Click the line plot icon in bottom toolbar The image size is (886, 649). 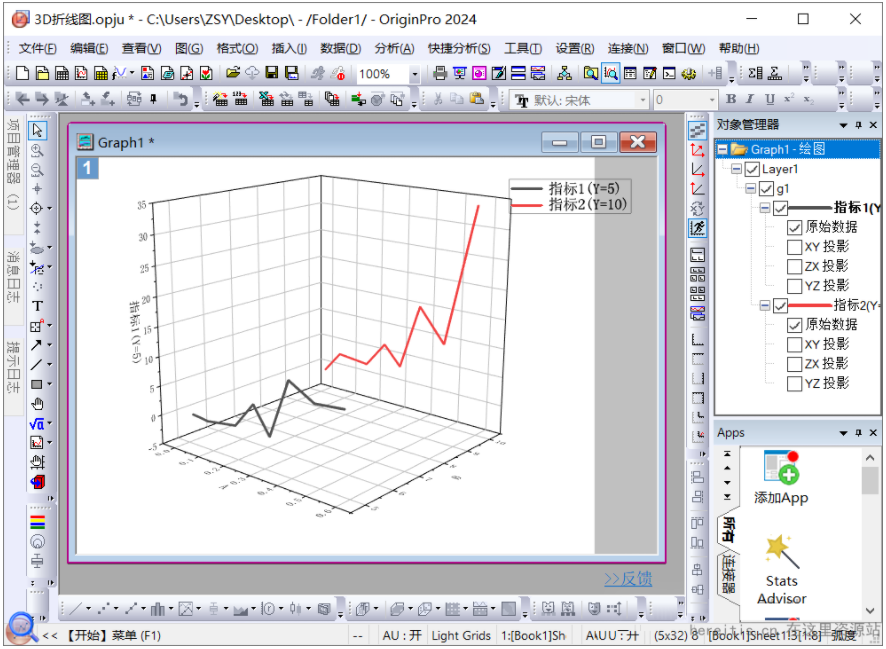point(75,609)
